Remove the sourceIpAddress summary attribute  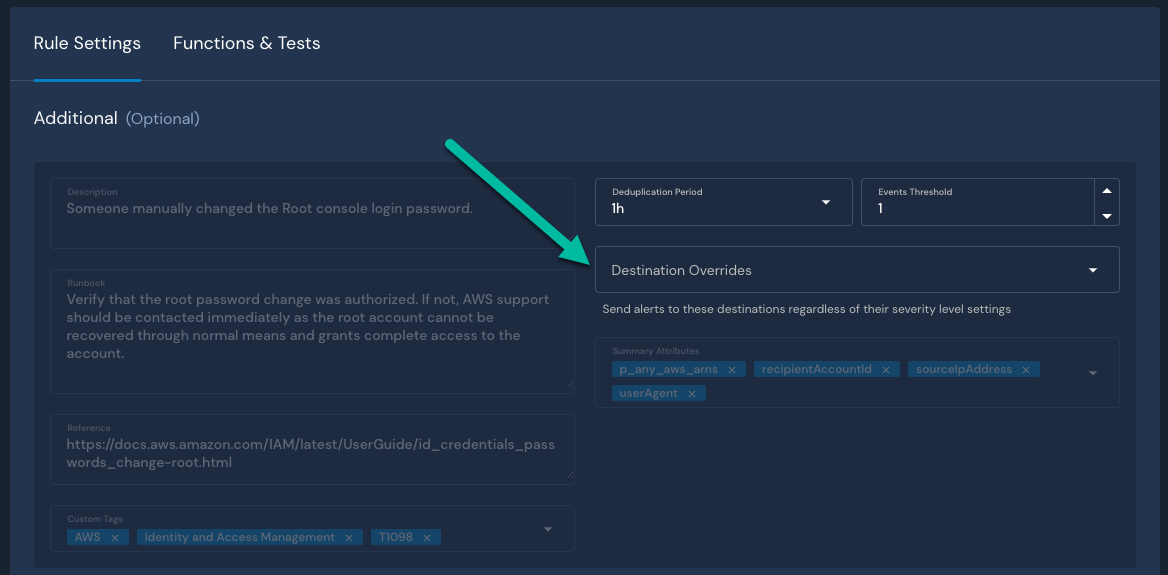tap(1025, 370)
